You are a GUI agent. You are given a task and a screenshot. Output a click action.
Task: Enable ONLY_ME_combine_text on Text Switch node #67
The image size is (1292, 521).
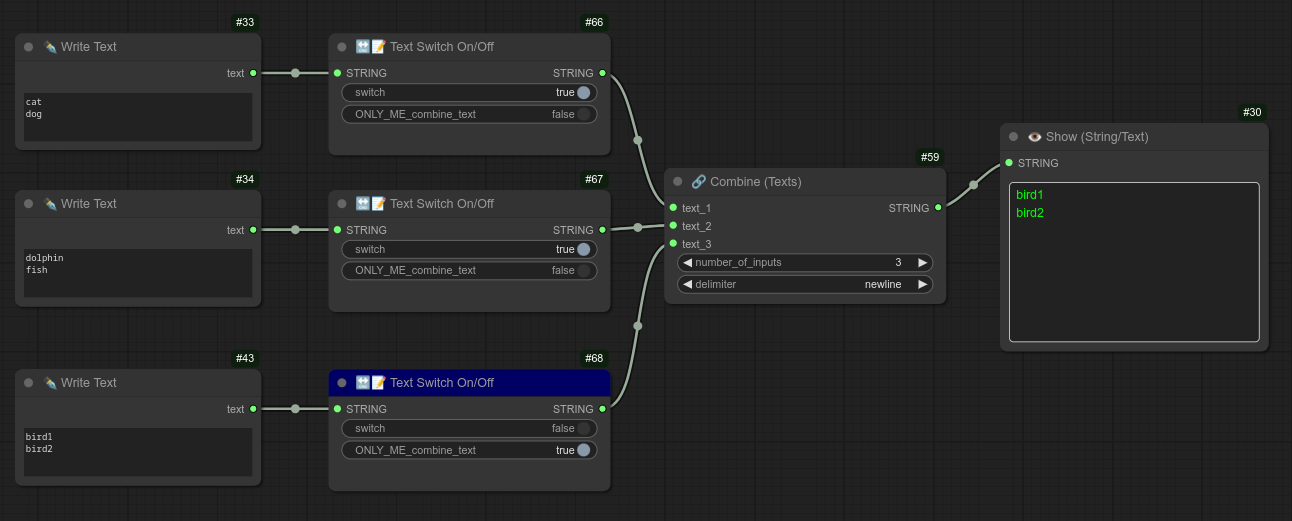tap(583, 270)
